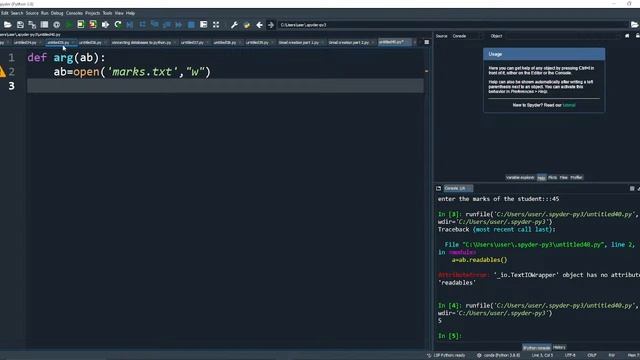Open Preferences with the wrench icon

click(234, 25)
